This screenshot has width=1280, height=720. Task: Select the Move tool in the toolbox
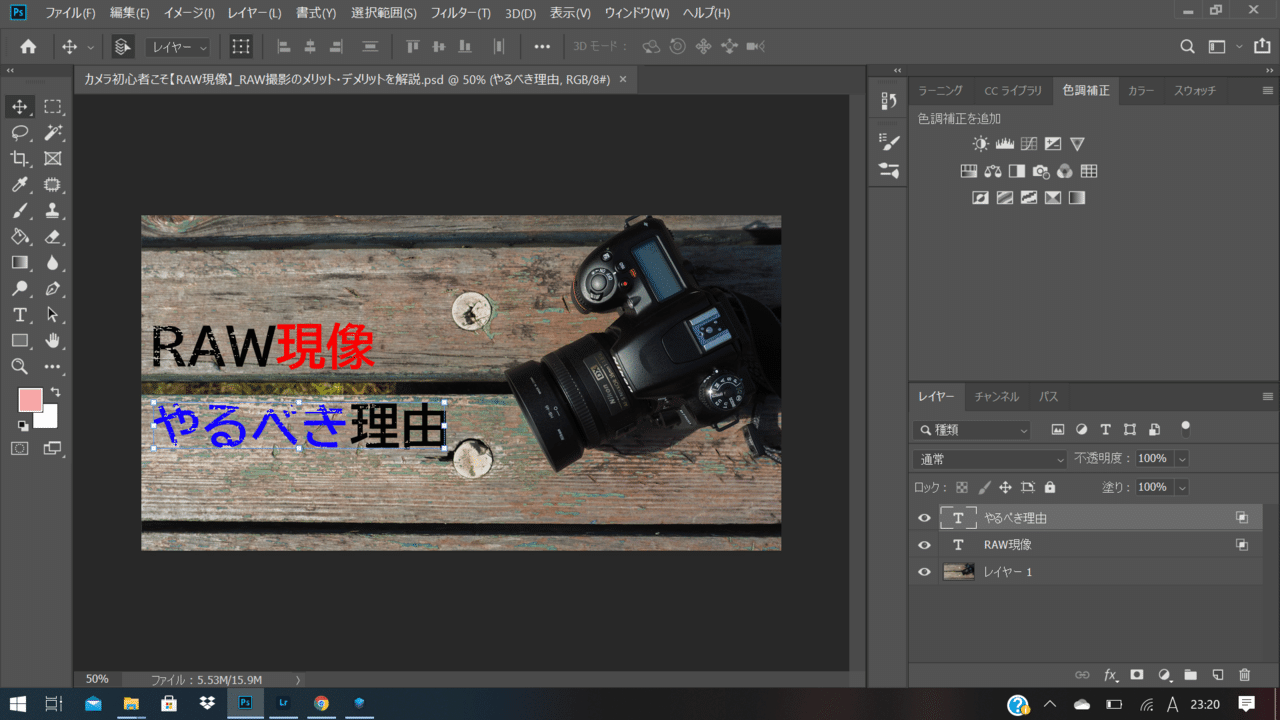pos(19,107)
